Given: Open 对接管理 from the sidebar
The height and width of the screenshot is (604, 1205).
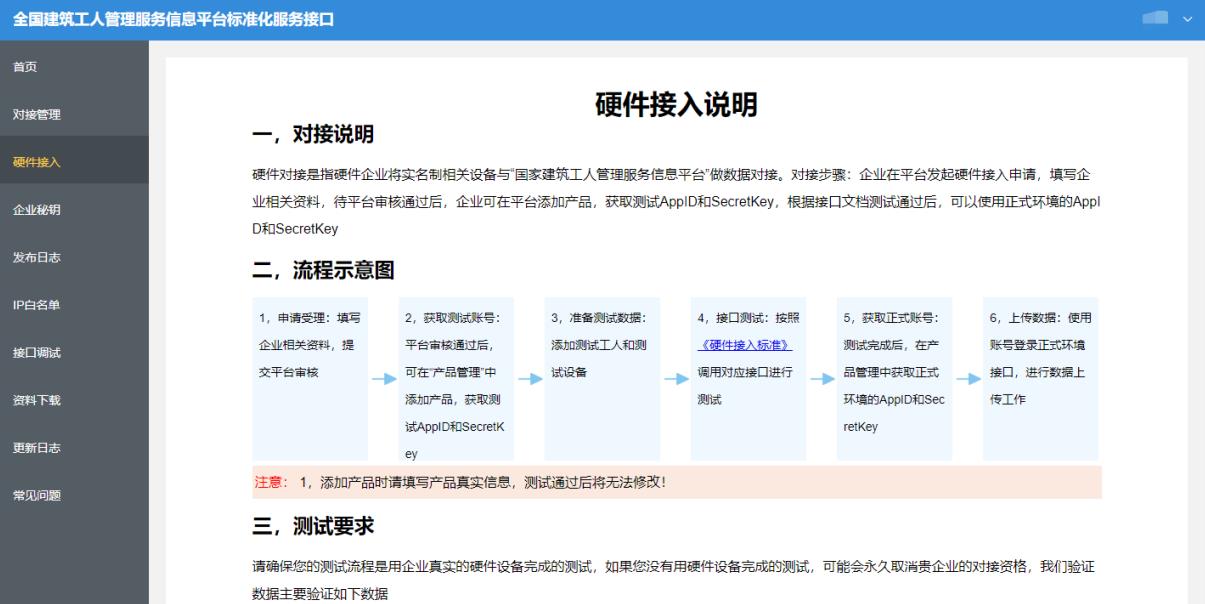Looking at the screenshot, I should (x=37, y=114).
